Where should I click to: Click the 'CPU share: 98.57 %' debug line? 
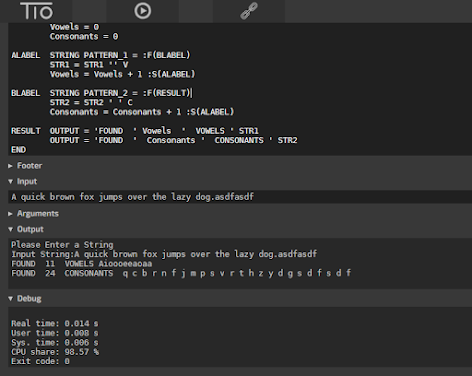pos(55,352)
